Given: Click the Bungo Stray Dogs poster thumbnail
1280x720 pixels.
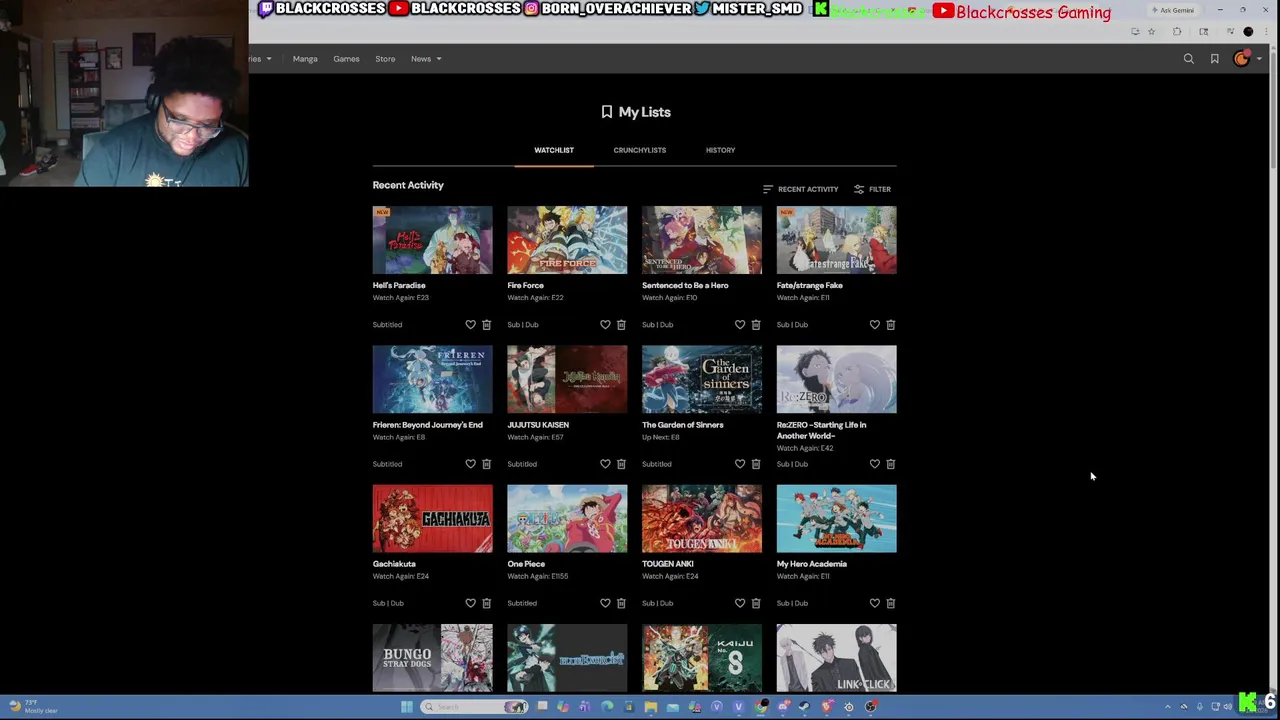Looking at the screenshot, I should (x=433, y=658).
